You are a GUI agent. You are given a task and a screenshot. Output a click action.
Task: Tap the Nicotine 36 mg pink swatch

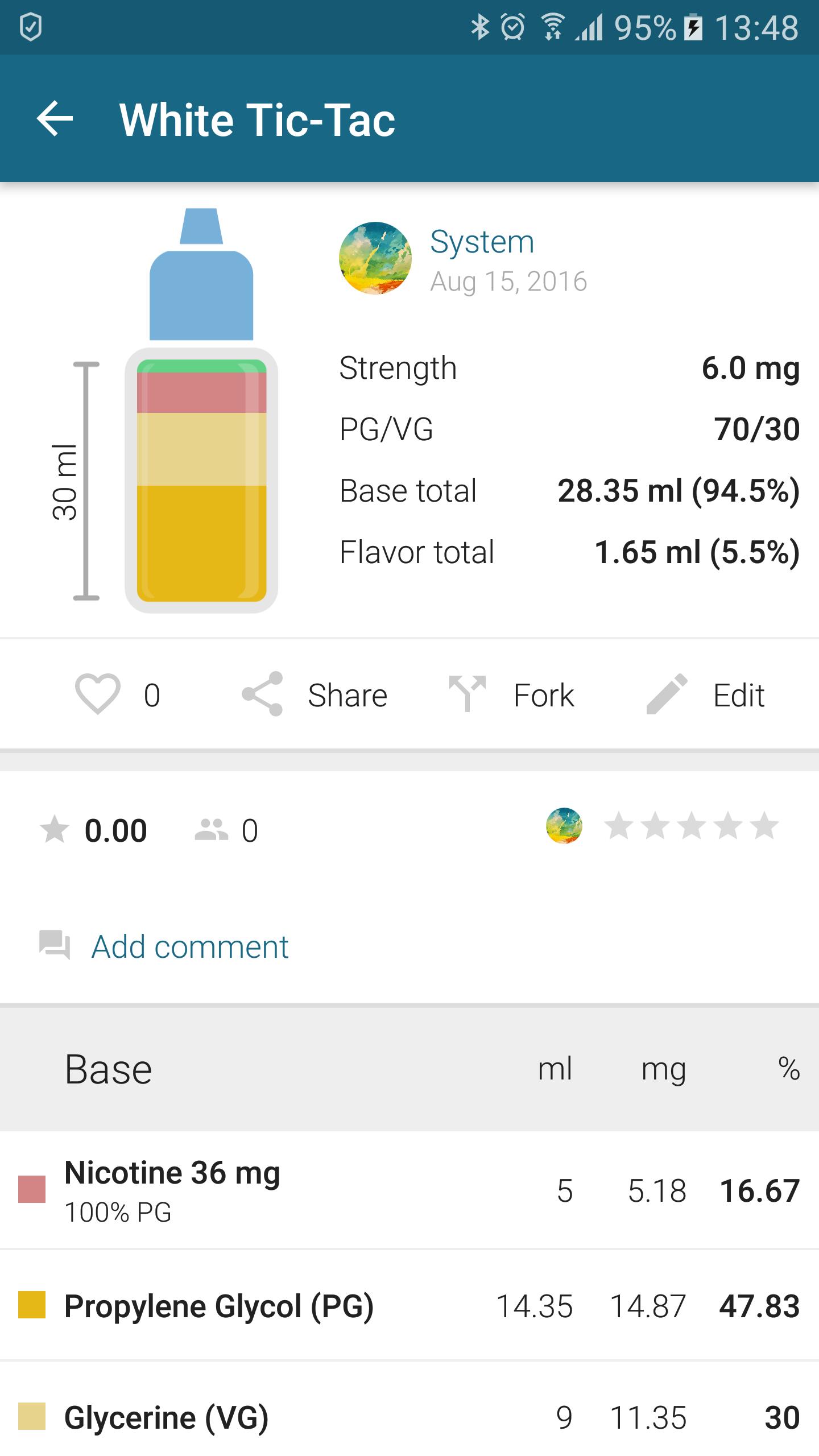[32, 1190]
